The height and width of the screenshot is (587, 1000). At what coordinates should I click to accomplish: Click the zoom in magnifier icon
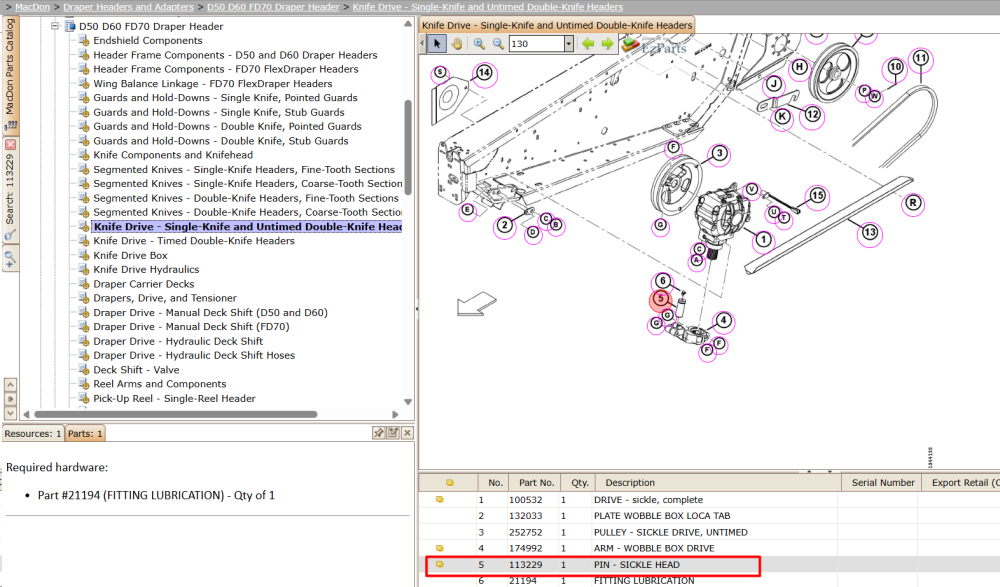479,43
